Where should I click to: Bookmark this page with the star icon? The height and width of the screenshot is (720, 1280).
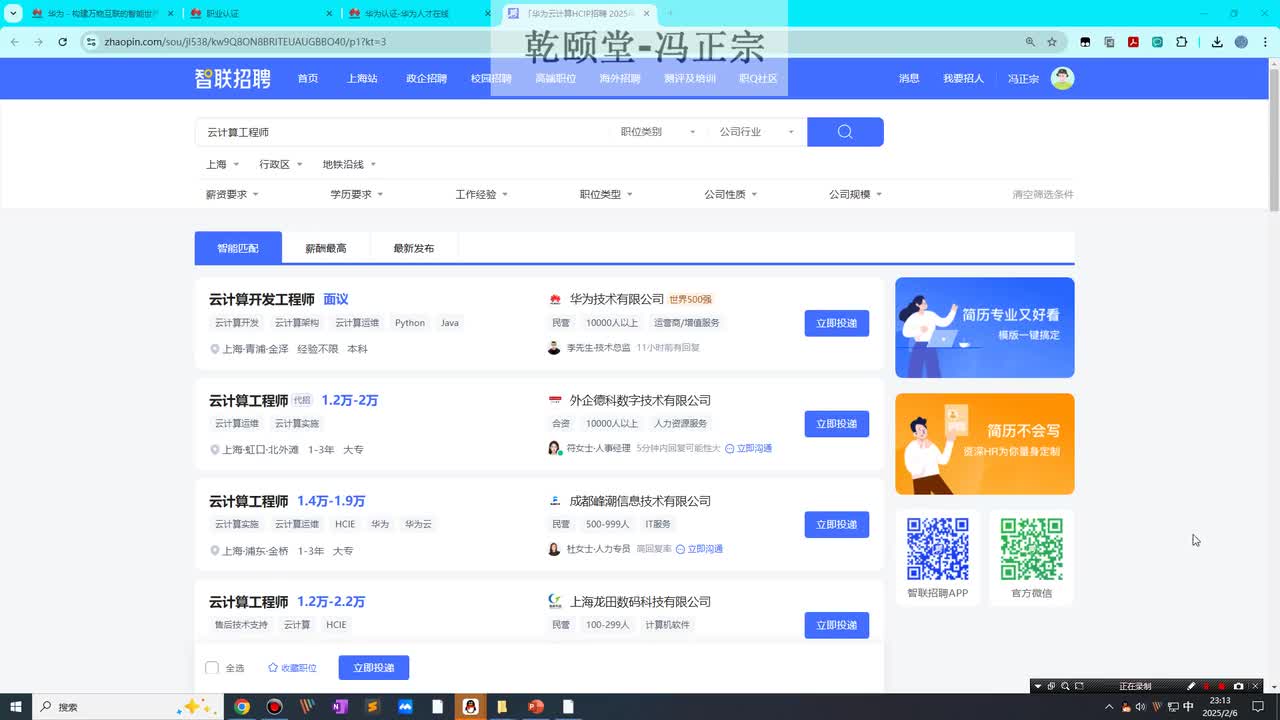(1052, 42)
